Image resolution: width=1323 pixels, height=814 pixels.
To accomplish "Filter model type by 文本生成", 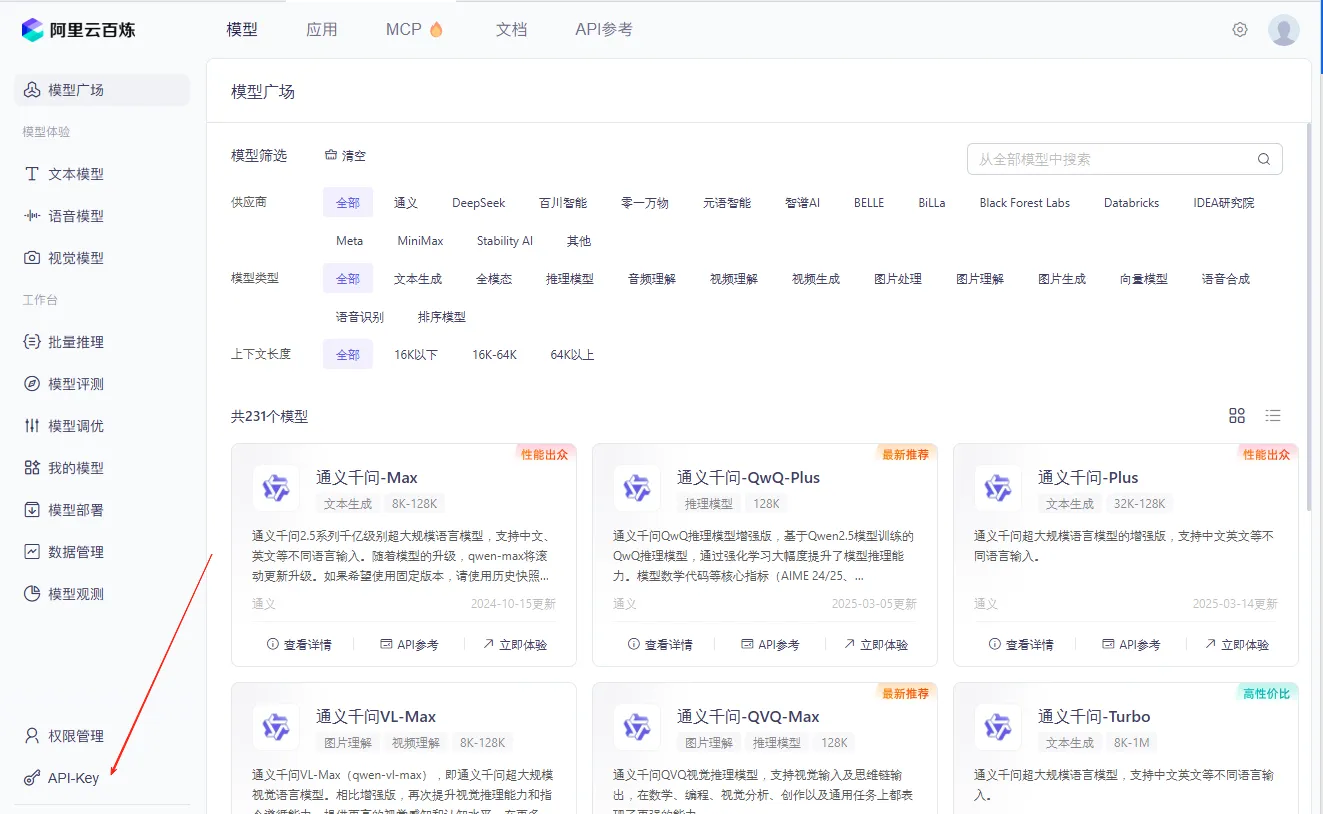I will coord(418,279).
